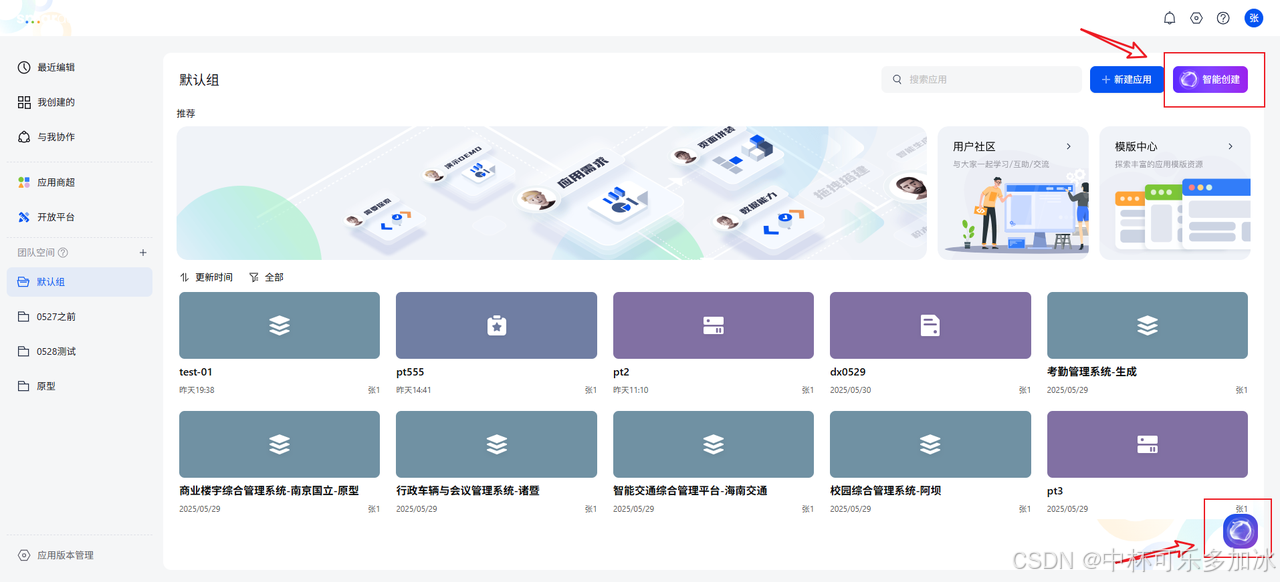Go to 开放平台 in the sidebar
This screenshot has height=582, width=1280.
coord(78,217)
